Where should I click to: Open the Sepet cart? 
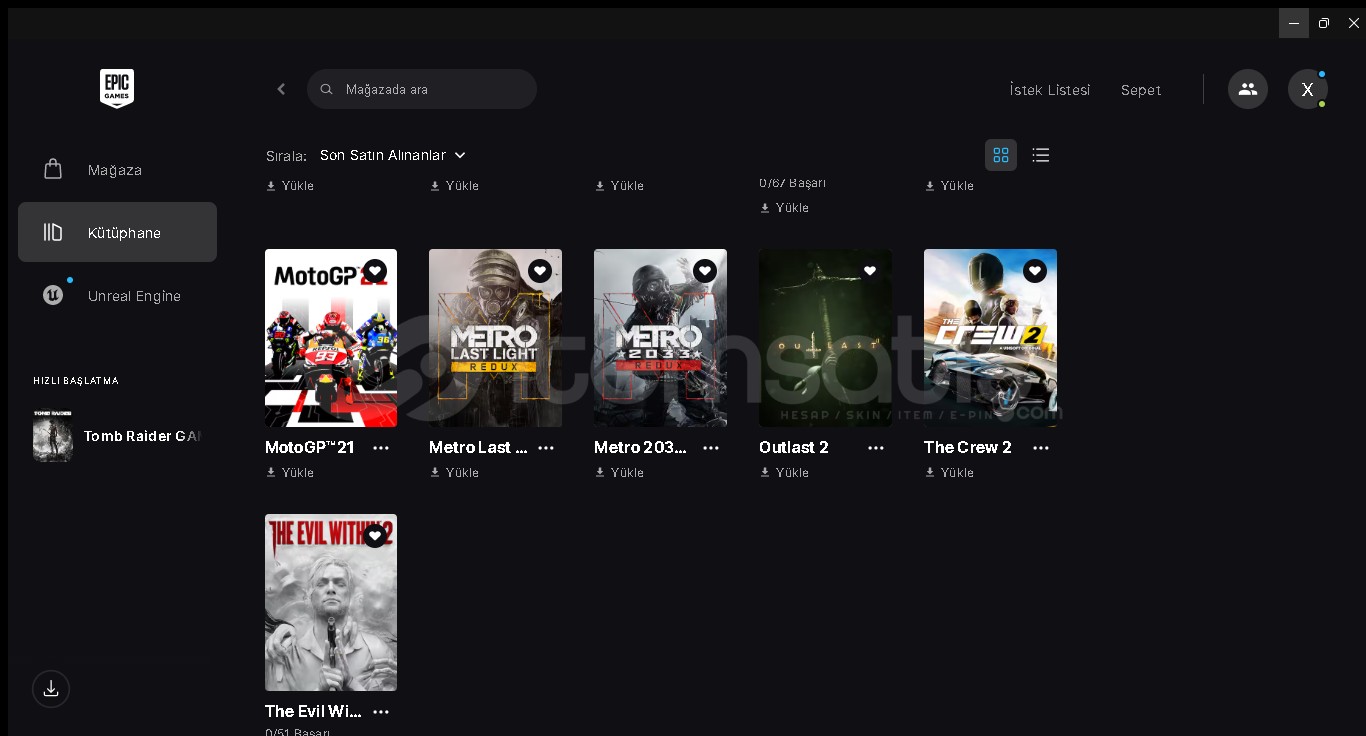click(x=1141, y=90)
